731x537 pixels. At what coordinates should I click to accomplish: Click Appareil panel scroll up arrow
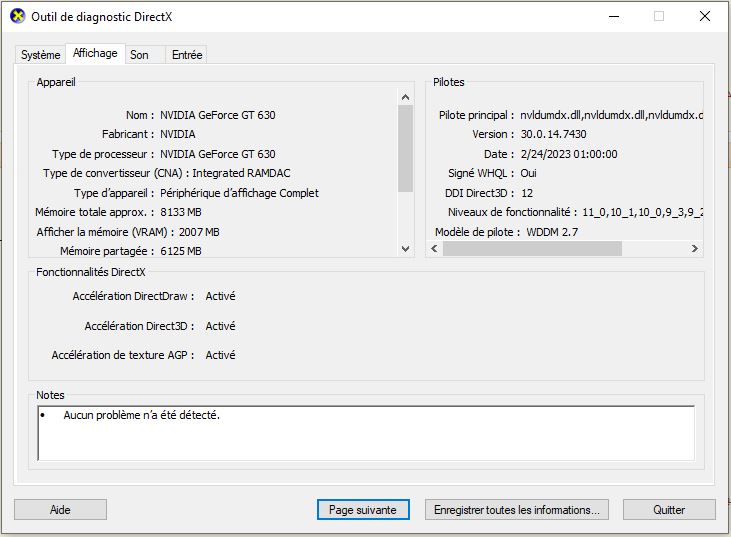click(x=405, y=97)
